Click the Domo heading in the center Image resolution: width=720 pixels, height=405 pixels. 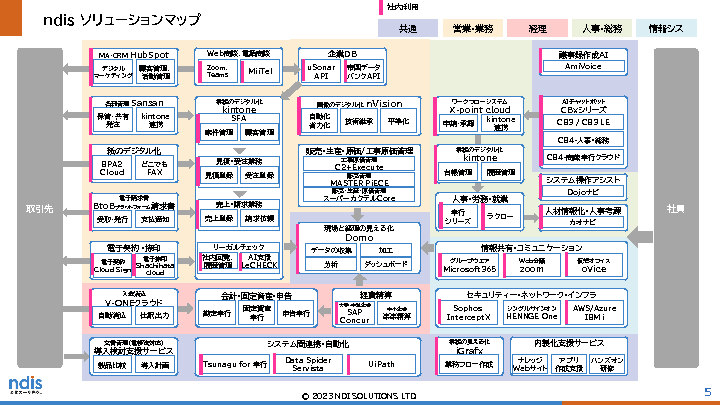pyautogui.click(x=358, y=239)
